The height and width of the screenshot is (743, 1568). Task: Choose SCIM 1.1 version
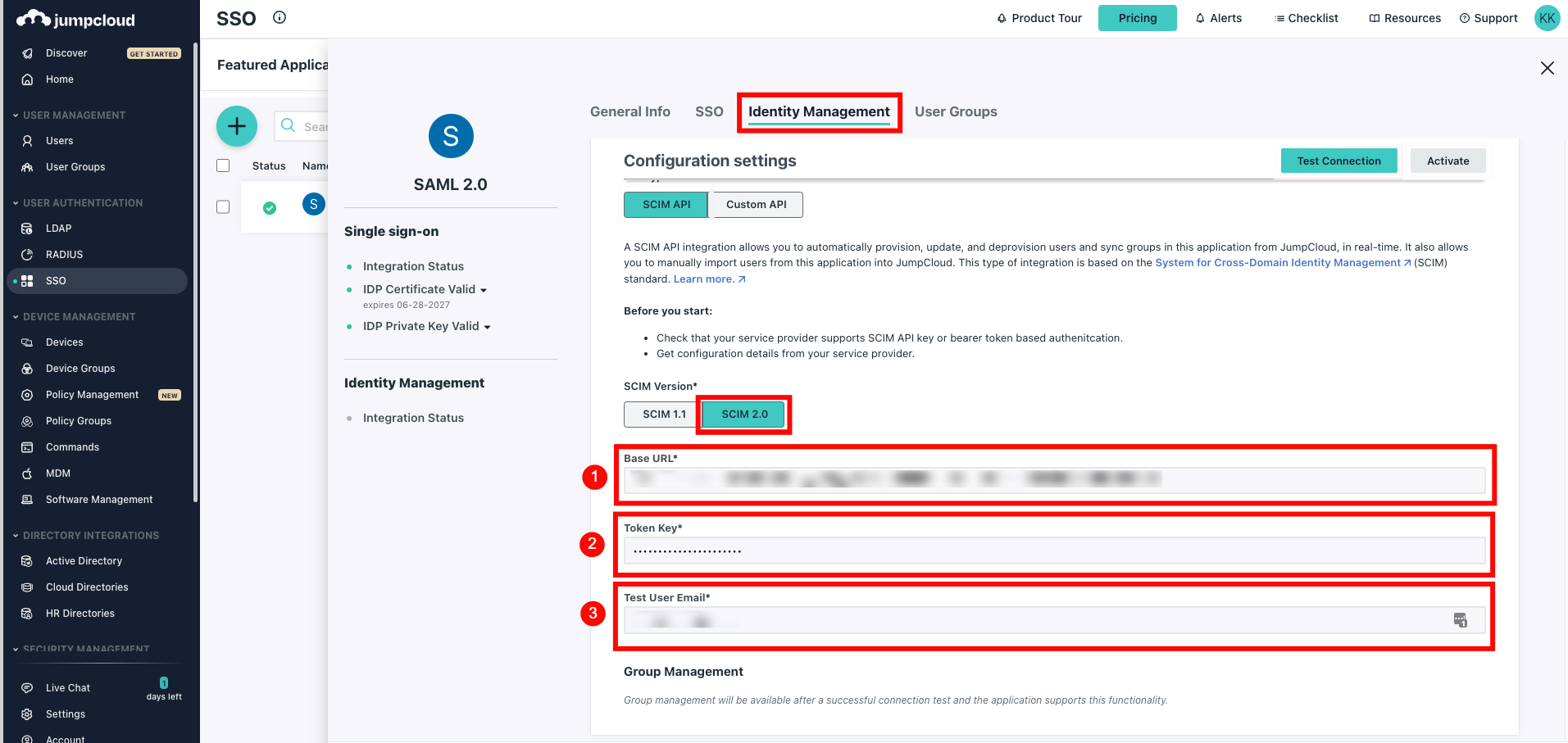coord(664,415)
